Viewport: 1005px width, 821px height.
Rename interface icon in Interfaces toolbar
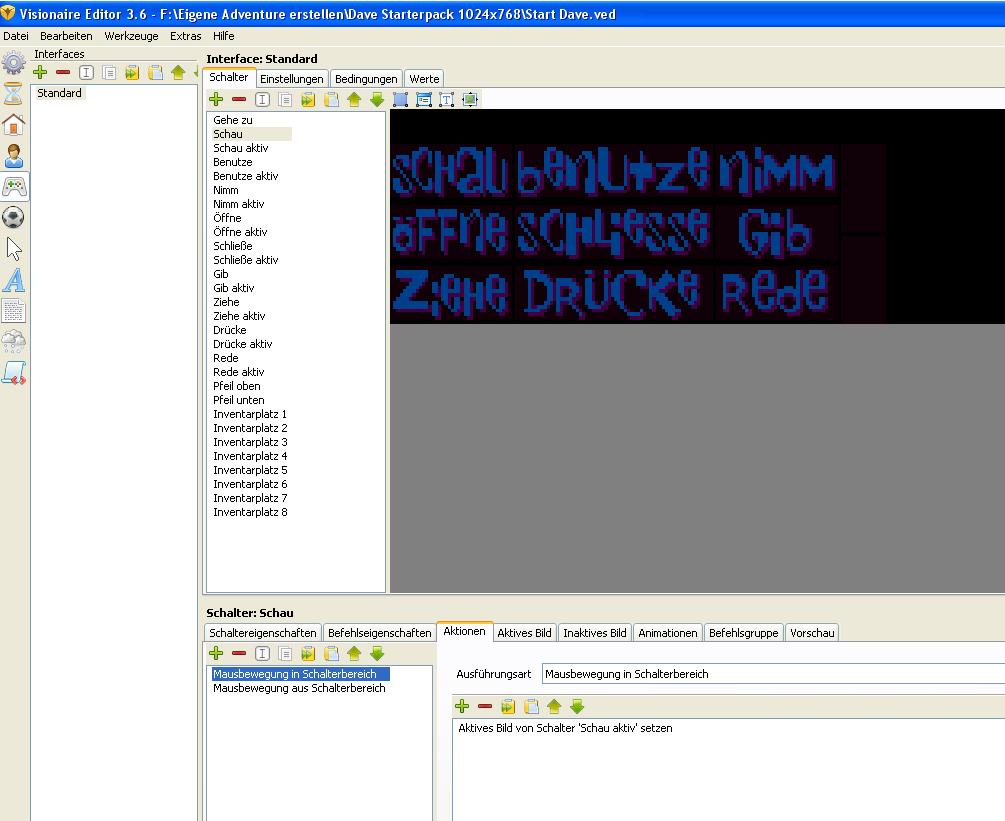click(x=86, y=72)
